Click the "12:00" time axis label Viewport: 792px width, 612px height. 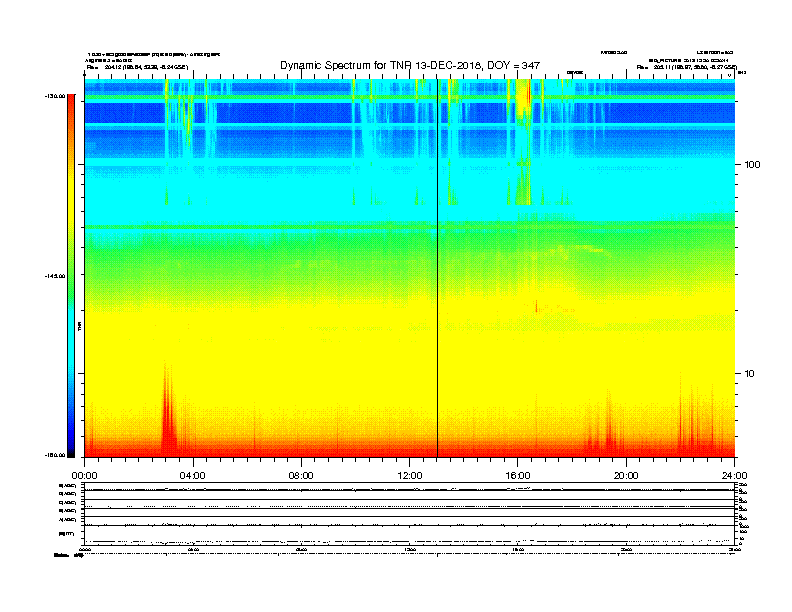tap(410, 476)
